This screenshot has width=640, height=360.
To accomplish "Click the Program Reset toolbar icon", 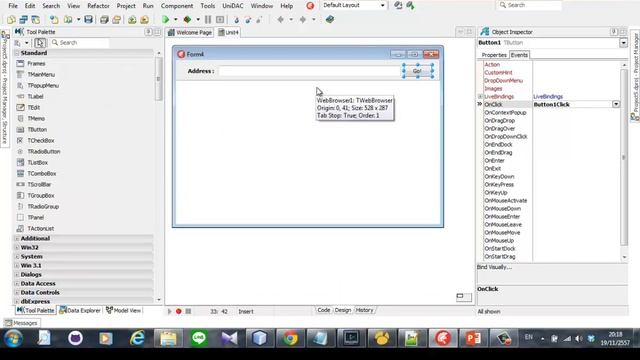I will pyautogui.click(x=220, y=19).
